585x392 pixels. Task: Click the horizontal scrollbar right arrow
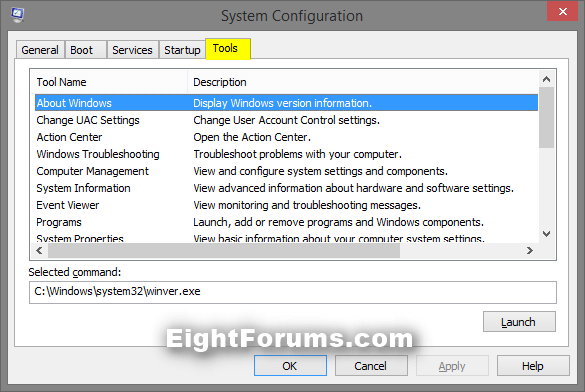tap(530, 250)
